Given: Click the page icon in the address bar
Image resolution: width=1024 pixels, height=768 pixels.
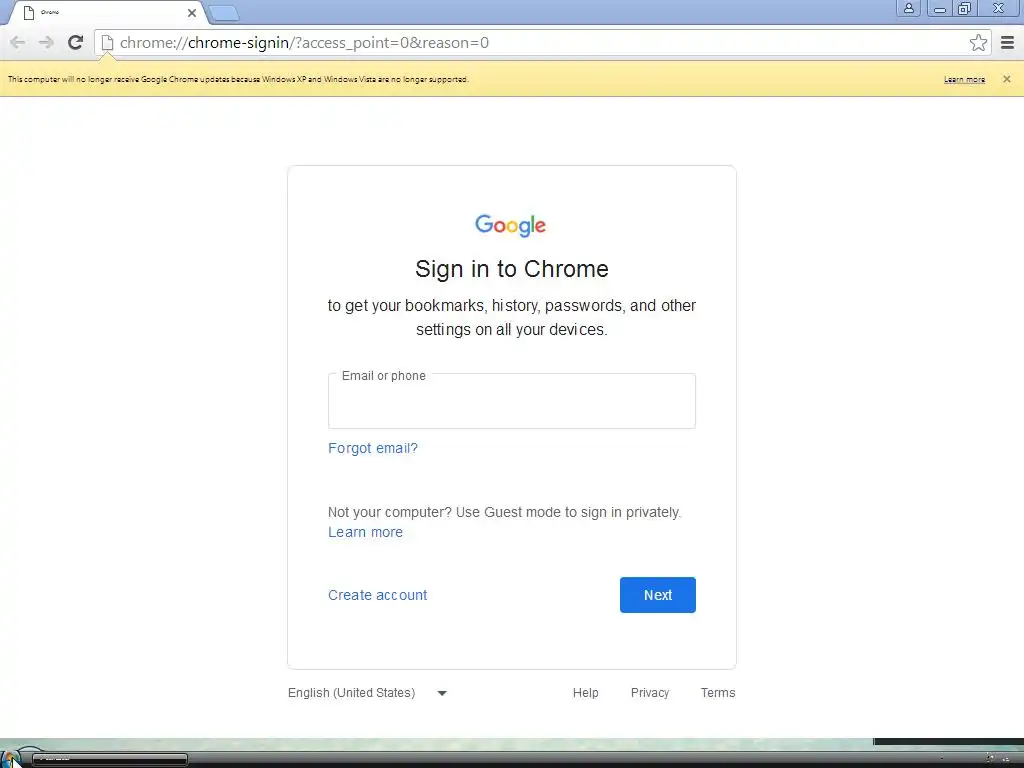Looking at the screenshot, I should 108,42.
